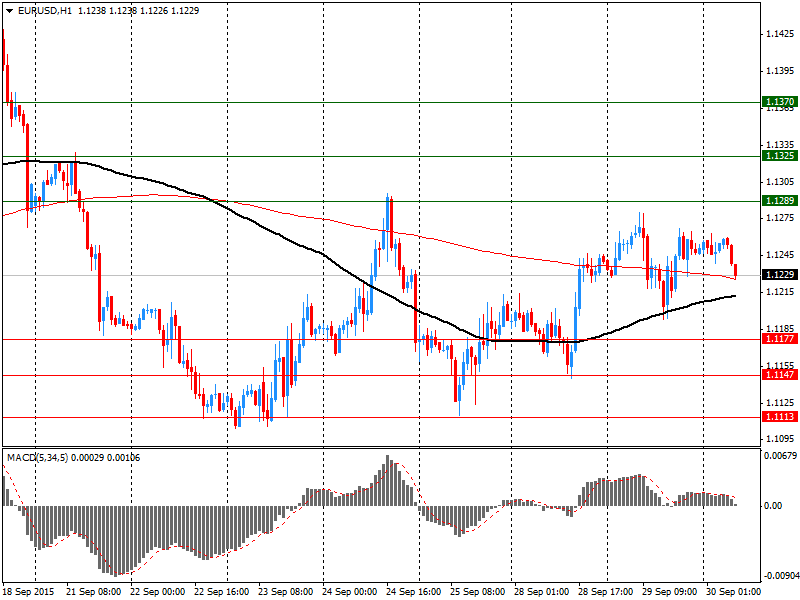The image size is (800, 600).
Task: Click the 0.00 MACD scale value
Action: 773,506
